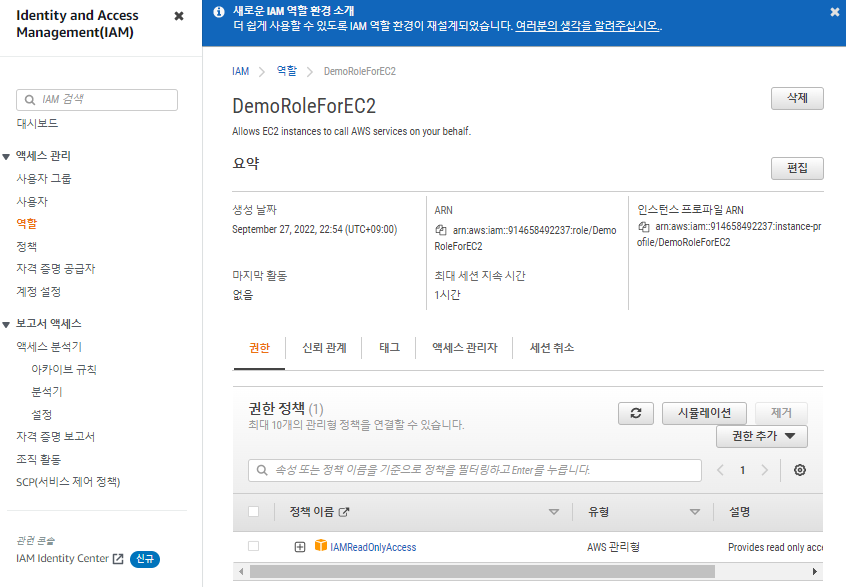This screenshot has width=846, height=587.
Task: Open policy table settings gear
Action: point(800,470)
